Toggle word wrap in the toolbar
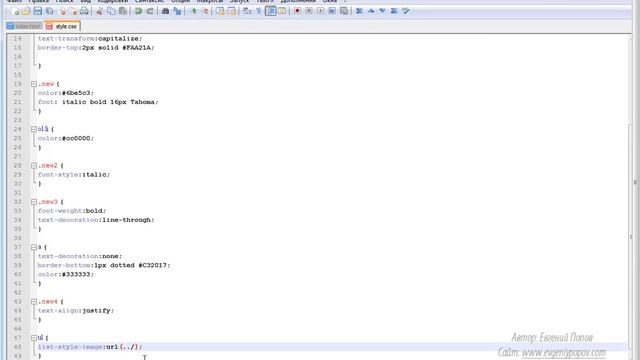The height and width of the screenshot is (360, 640). [x=247, y=11]
